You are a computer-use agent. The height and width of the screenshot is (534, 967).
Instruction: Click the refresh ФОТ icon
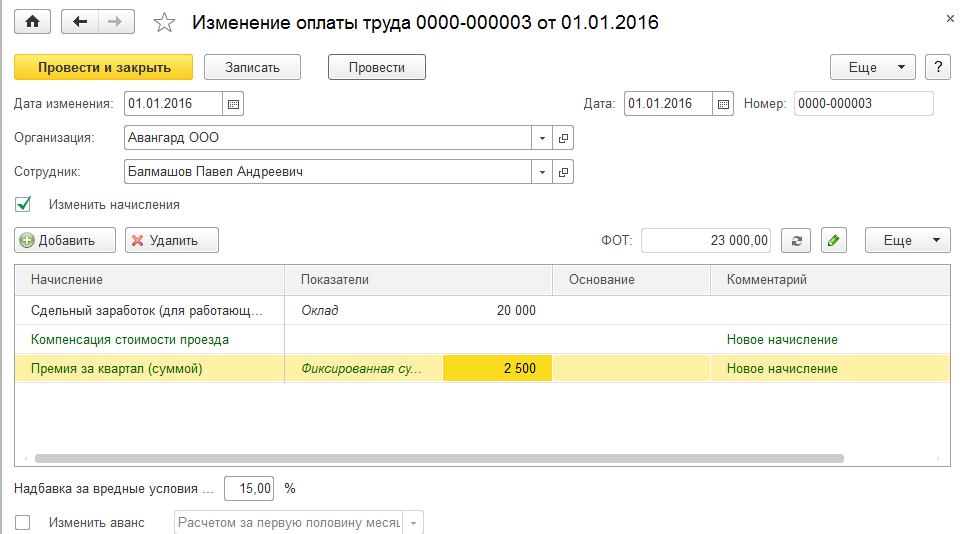[795, 240]
